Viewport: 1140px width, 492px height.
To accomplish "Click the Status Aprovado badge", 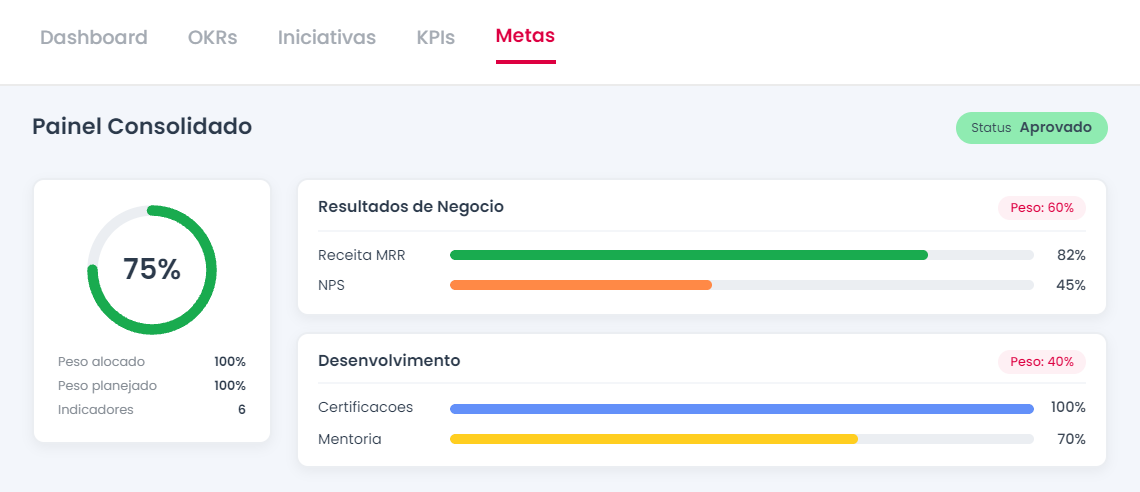I will [1032, 128].
